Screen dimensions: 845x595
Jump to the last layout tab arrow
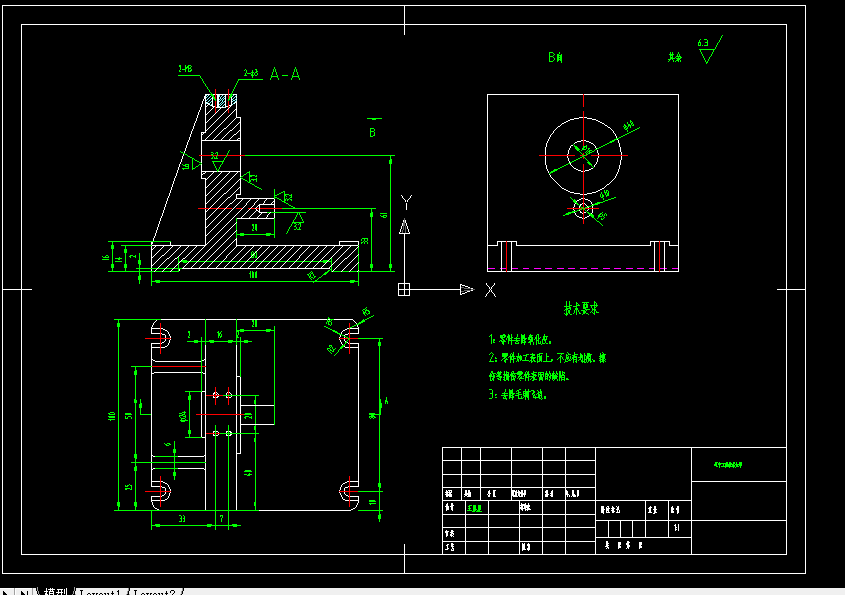tap(25, 592)
